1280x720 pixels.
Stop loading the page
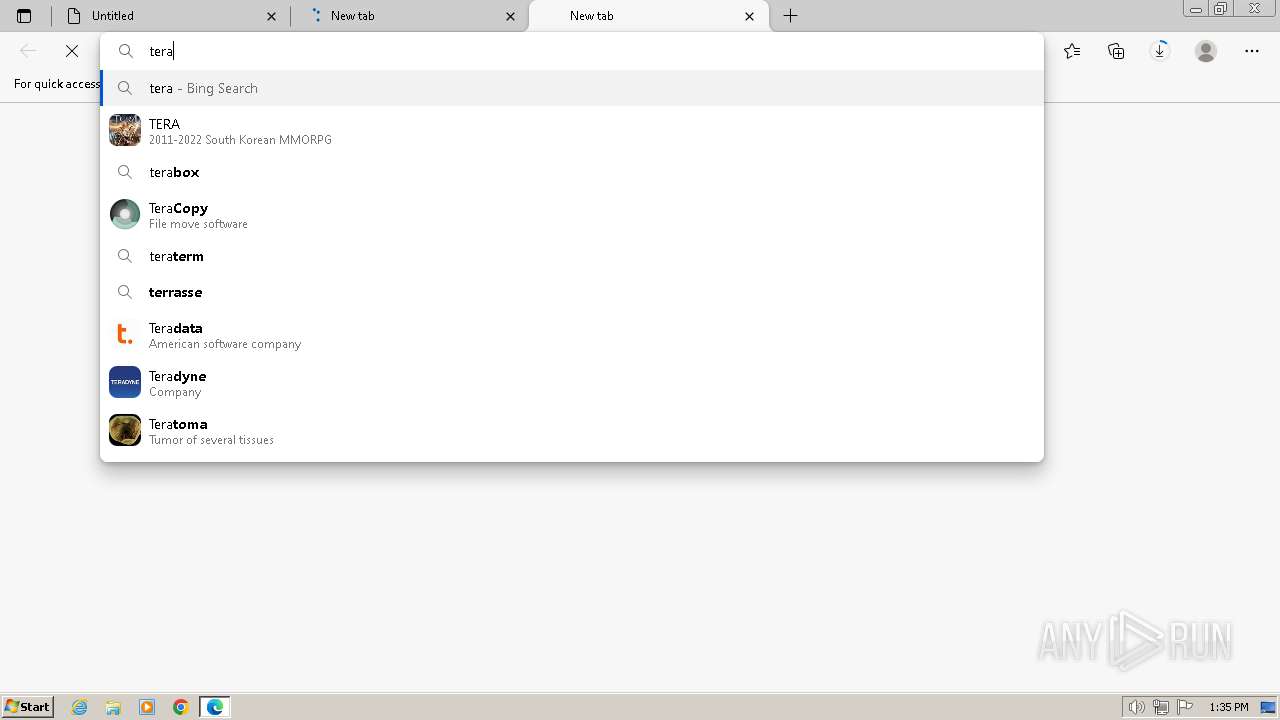(x=72, y=51)
